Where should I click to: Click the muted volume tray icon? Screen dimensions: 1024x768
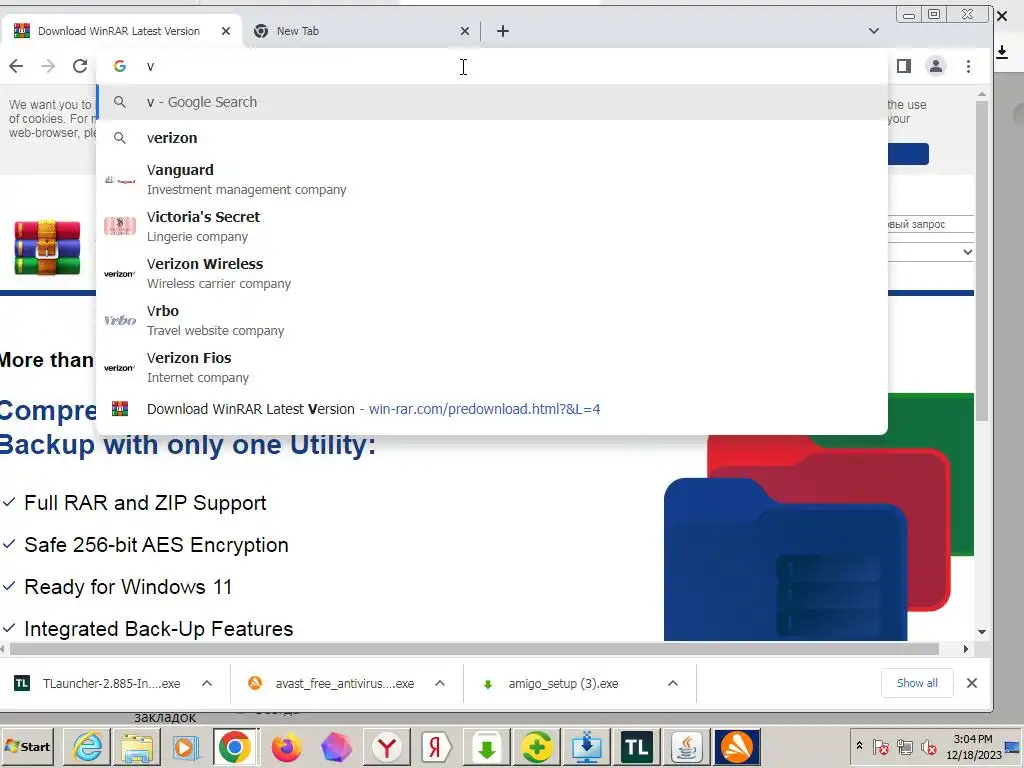click(x=929, y=747)
